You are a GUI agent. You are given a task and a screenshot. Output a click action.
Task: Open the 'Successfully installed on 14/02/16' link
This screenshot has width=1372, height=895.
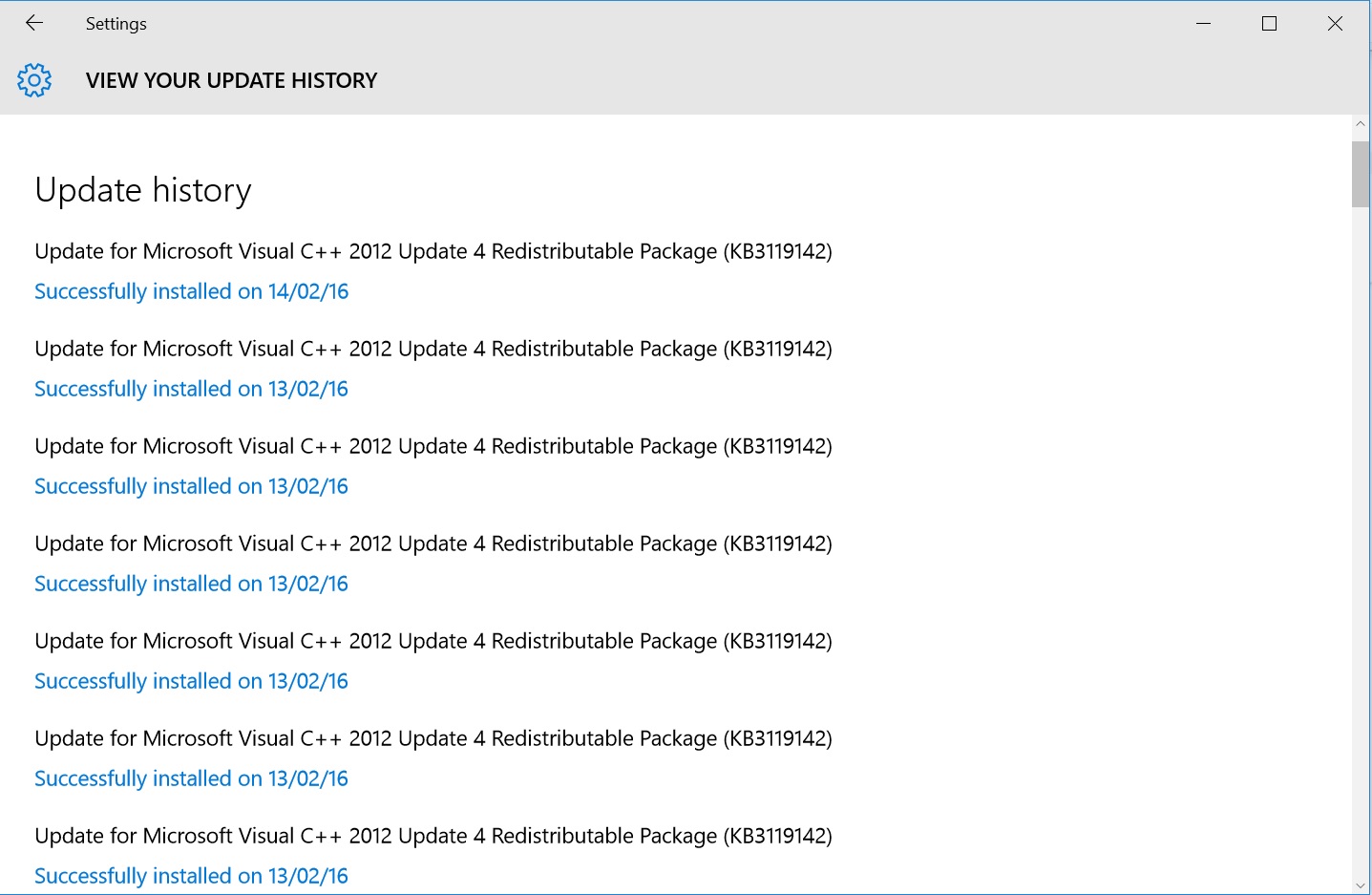[x=192, y=291]
